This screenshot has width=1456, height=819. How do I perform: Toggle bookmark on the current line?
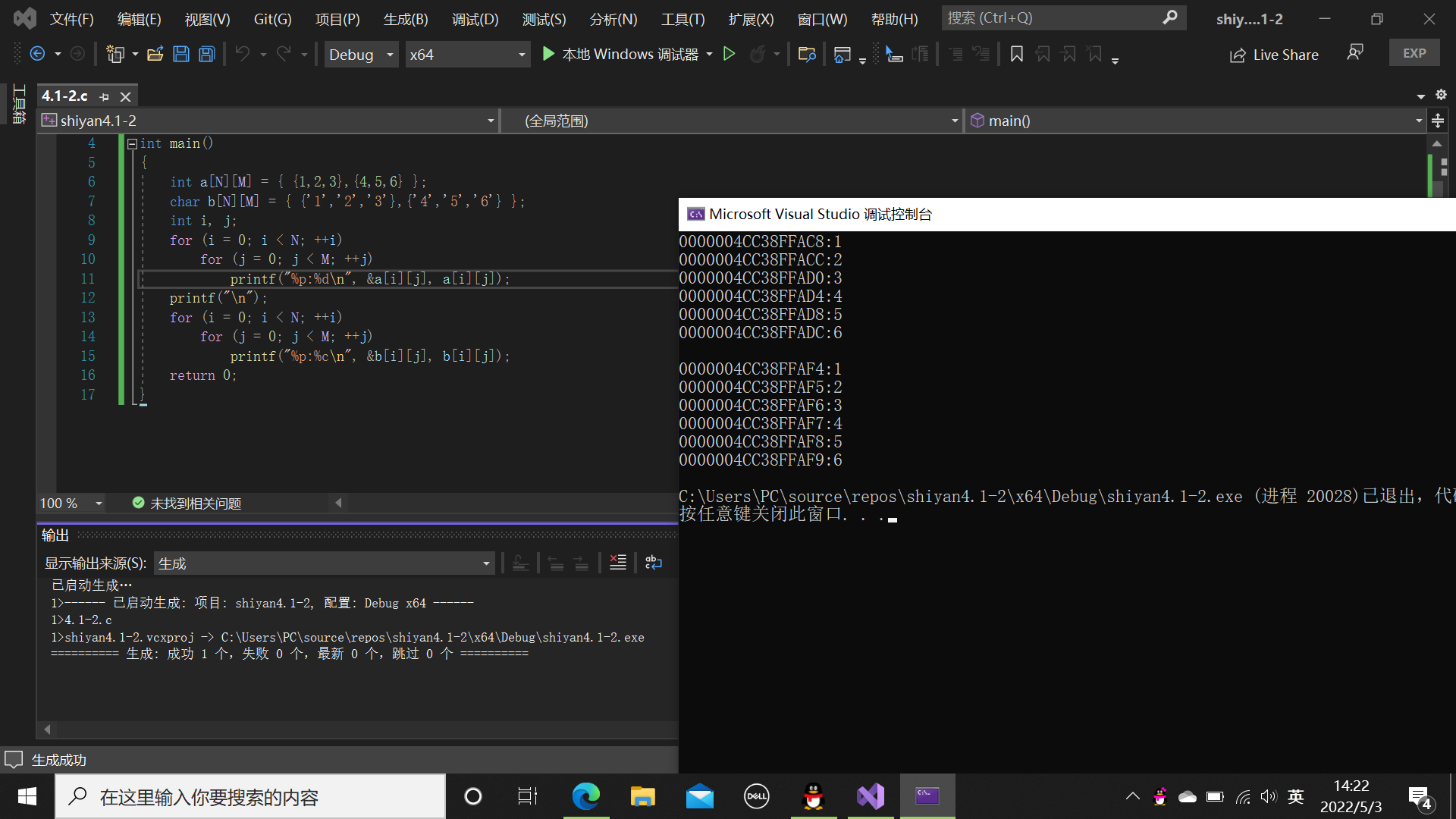pyautogui.click(x=1017, y=54)
